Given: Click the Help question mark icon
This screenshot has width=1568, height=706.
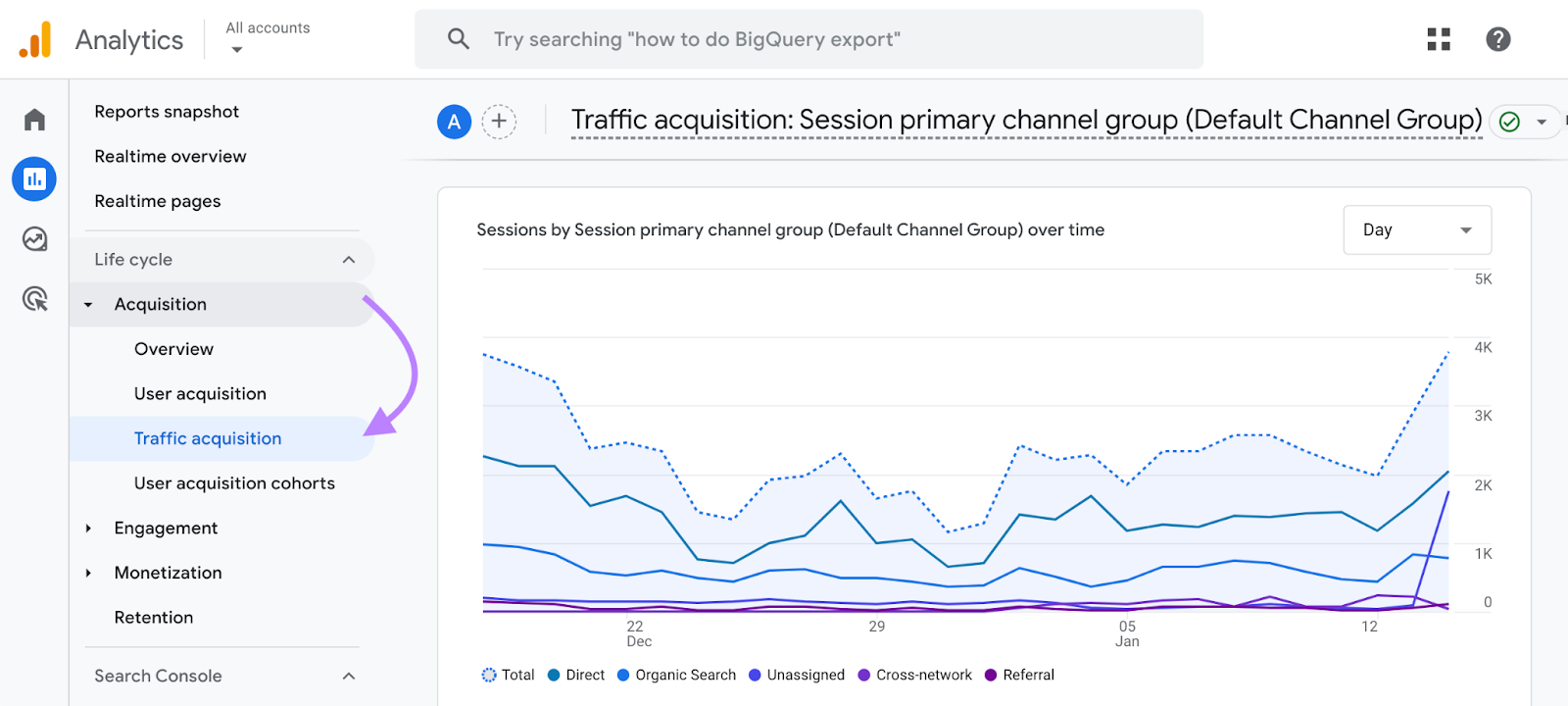Looking at the screenshot, I should point(1497,39).
